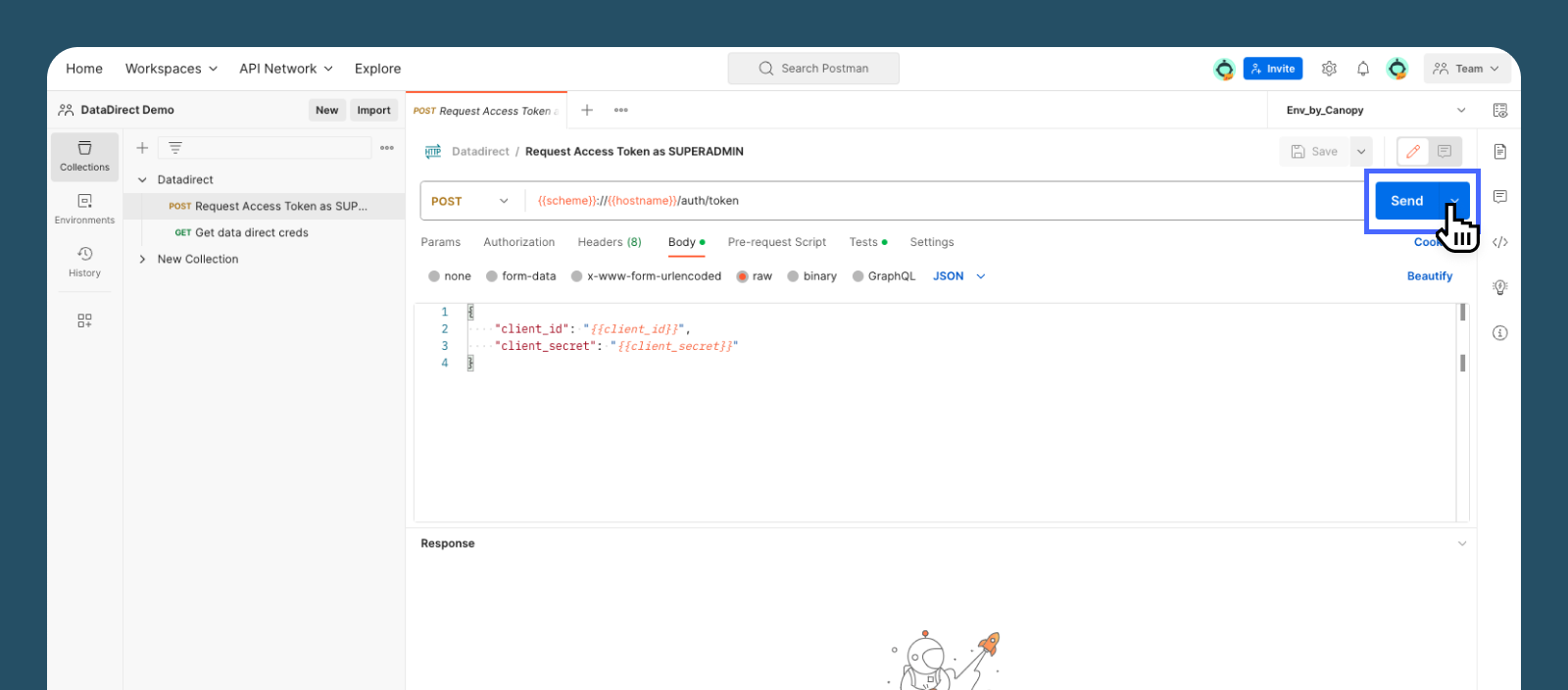Screen dimensions: 1568x690
Task: Open the History sidebar panel
Action: click(x=84, y=262)
